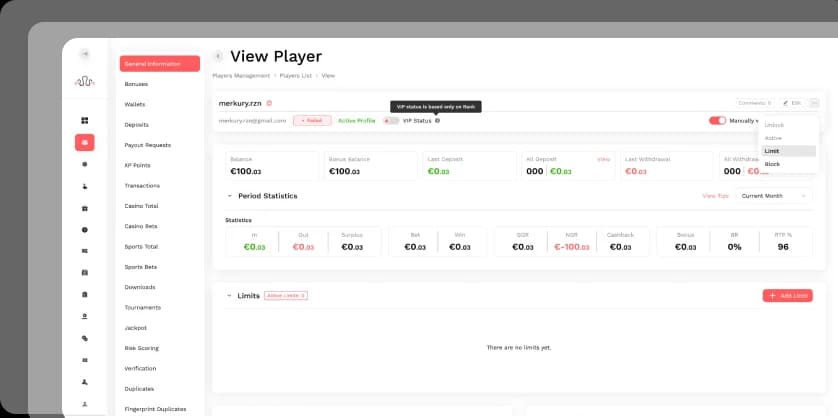Collapse the Period Statistics section

(229, 196)
